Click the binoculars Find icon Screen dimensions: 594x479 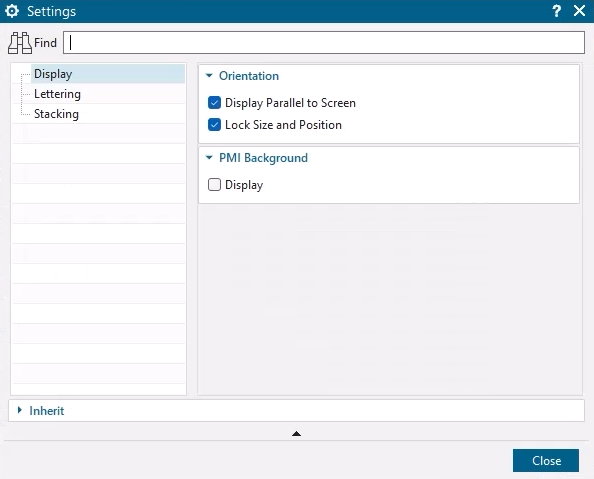[20, 43]
